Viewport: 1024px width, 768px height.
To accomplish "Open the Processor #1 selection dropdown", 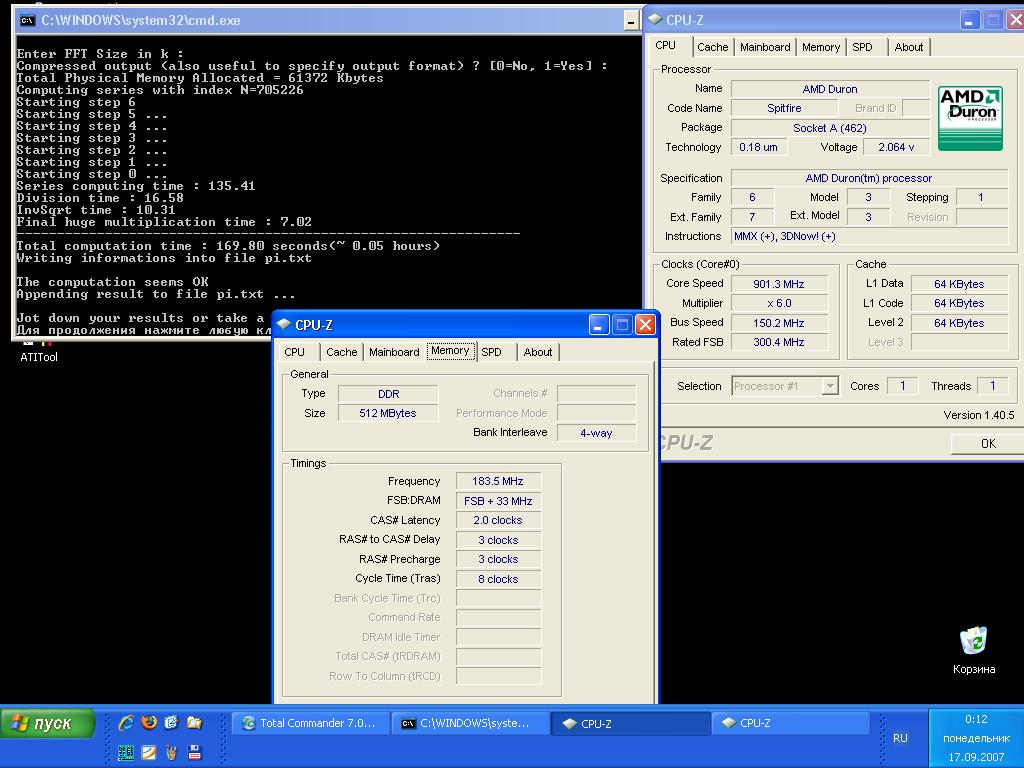I will coord(829,386).
